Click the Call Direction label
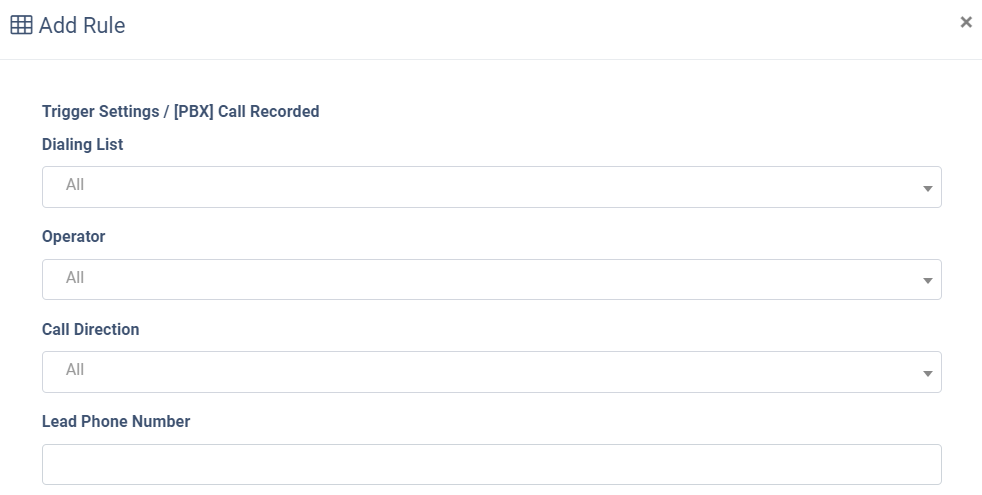Screen dimensions: 982x495 91,330
